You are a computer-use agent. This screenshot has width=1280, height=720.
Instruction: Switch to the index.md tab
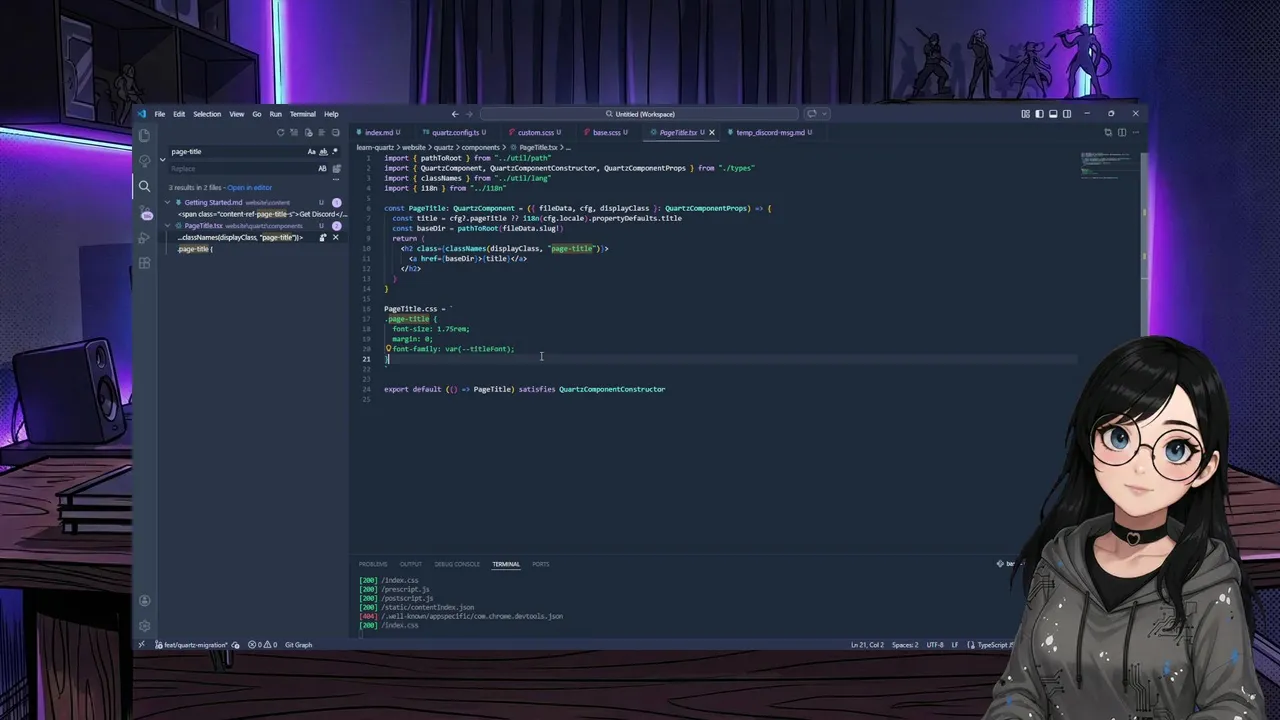pos(382,132)
